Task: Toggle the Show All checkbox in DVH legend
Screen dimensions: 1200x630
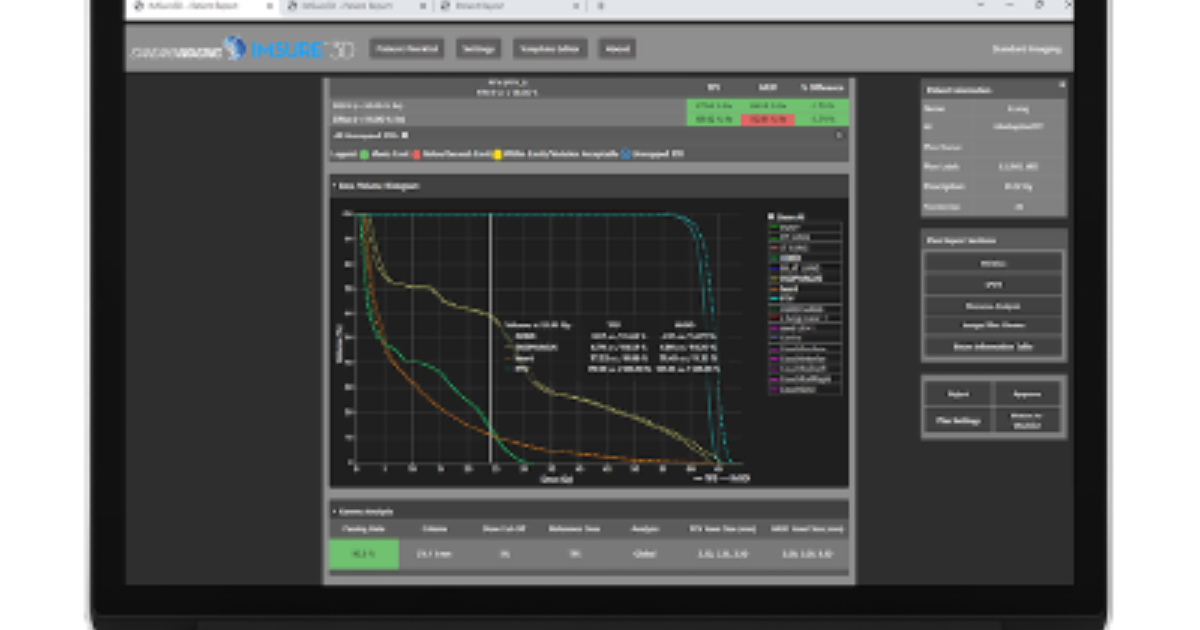Action: (x=770, y=216)
